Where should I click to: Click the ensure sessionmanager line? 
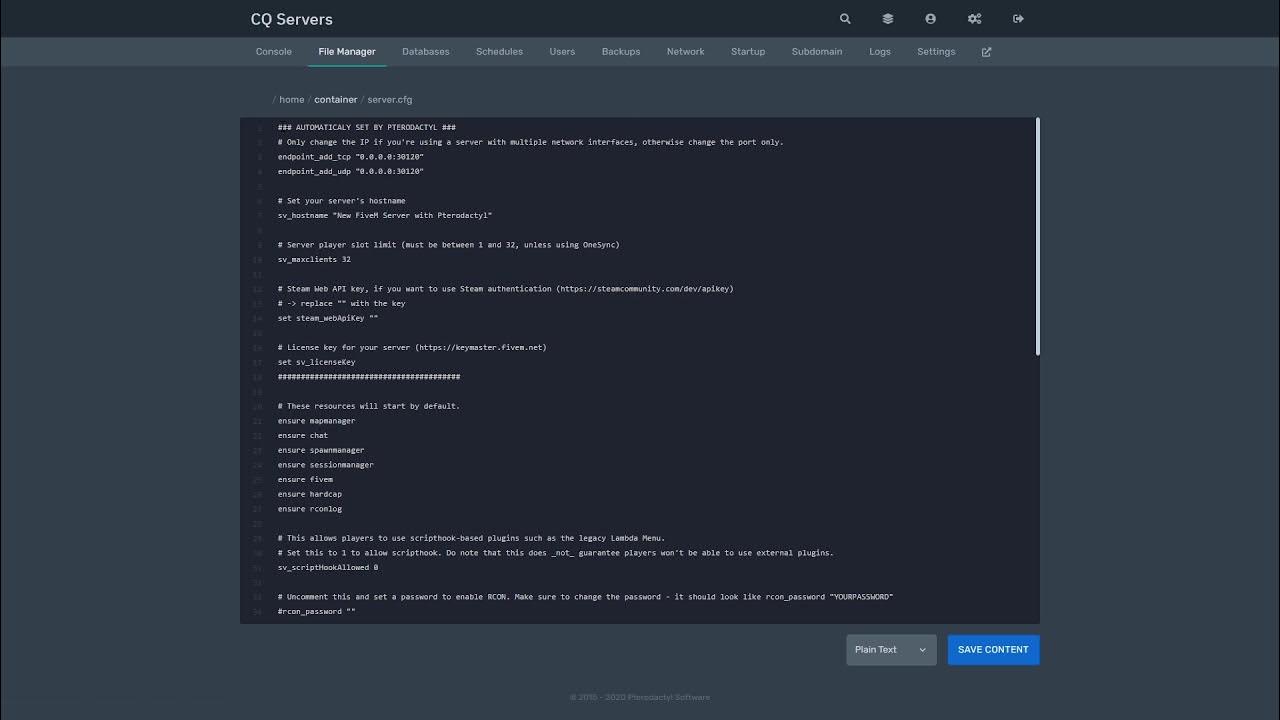tap(326, 465)
